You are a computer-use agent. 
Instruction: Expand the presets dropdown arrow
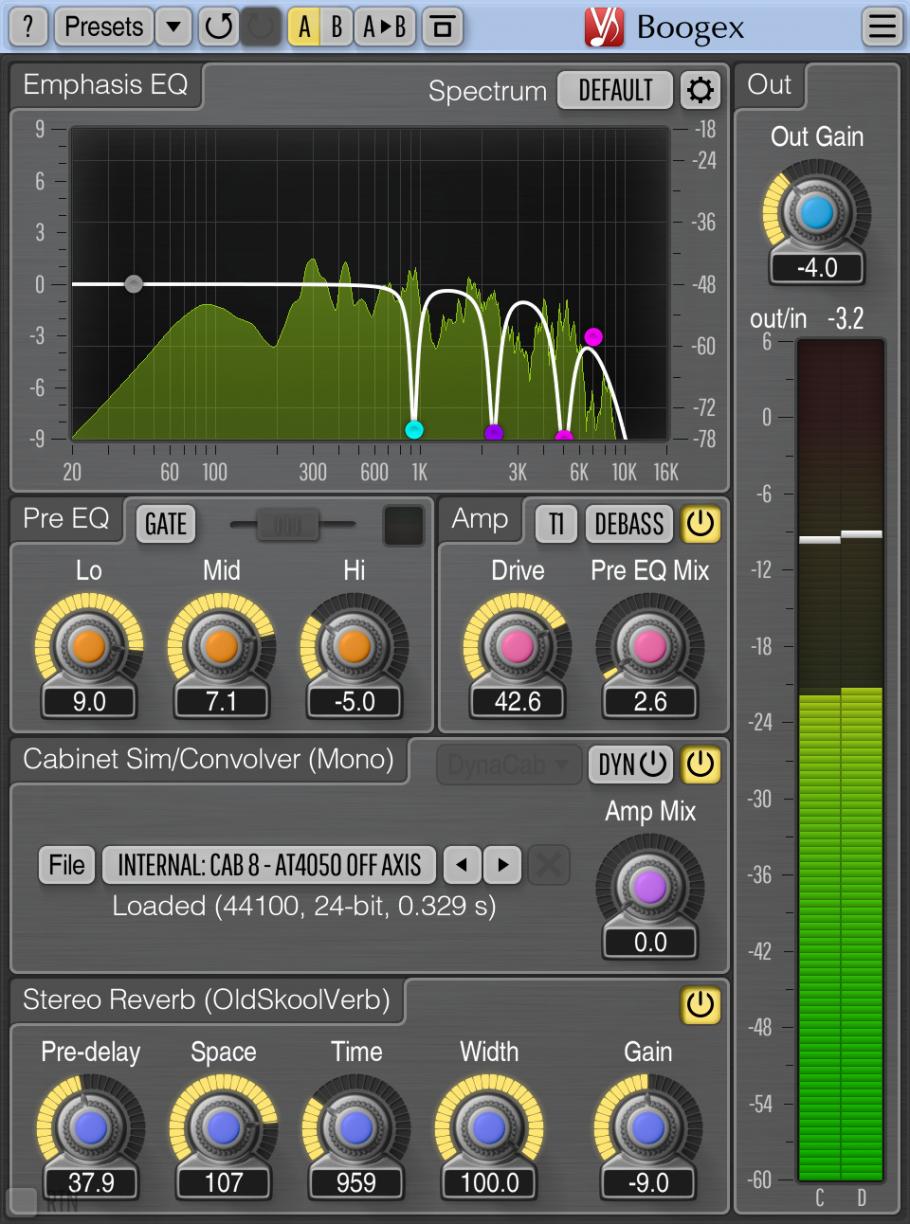coord(175,27)
